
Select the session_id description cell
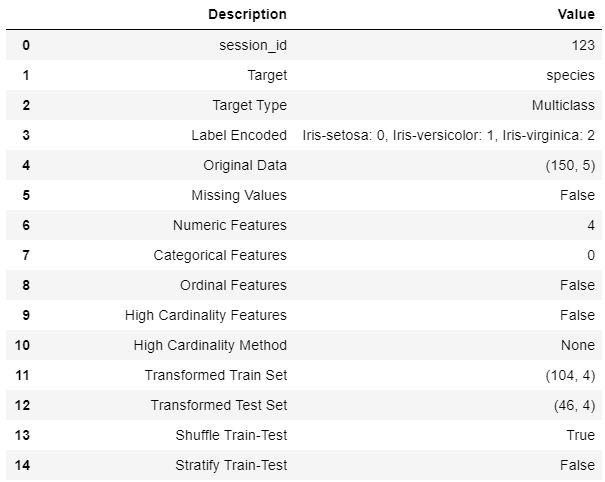coord(254,45)
